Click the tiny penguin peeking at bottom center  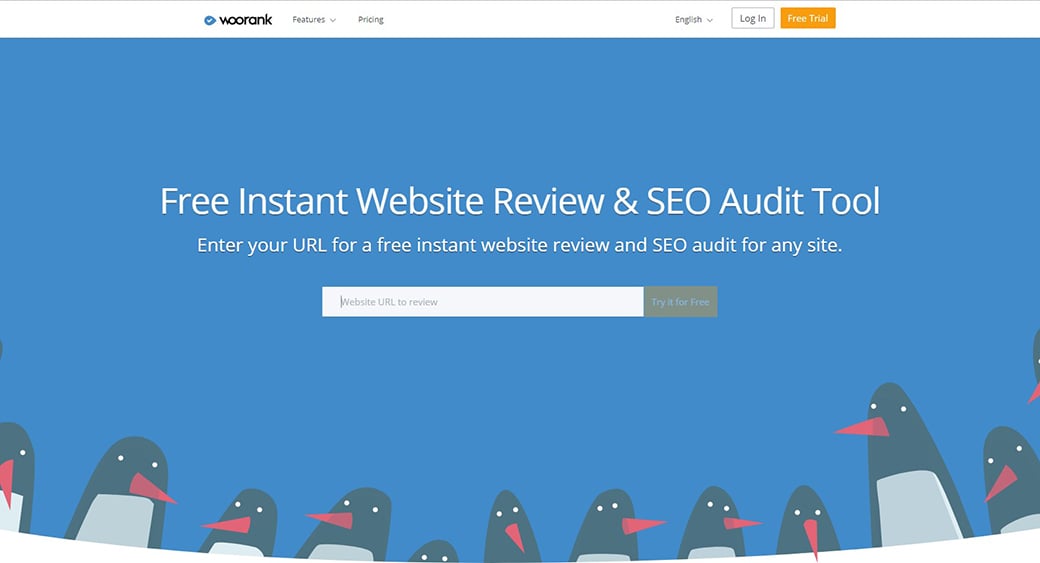(434, 553)
